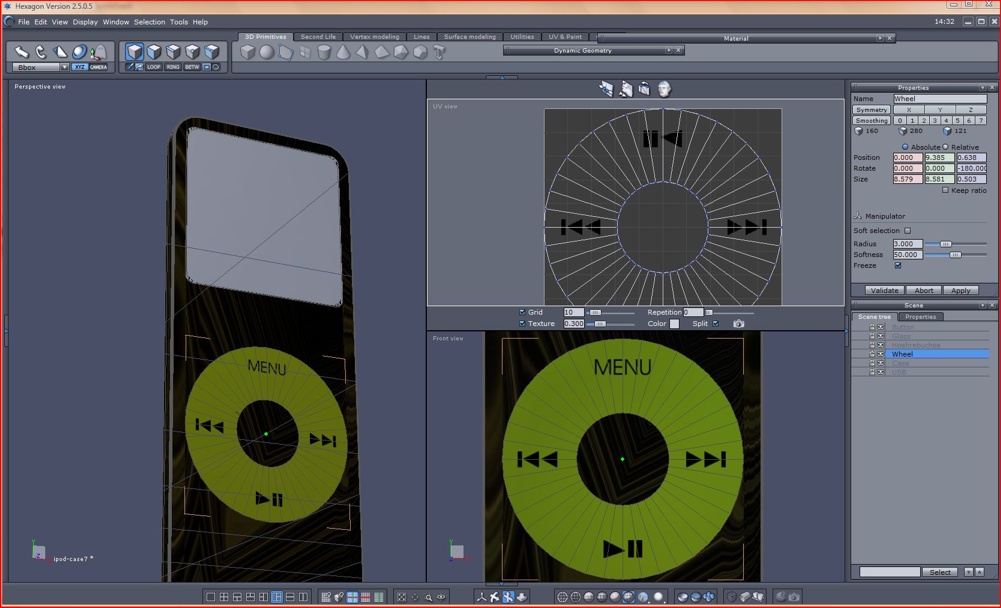Image resolution: width=1001 pixels, height=608 pixels.
Task: Click the Select button in Scene panel
Action: (x=940, y=572)
